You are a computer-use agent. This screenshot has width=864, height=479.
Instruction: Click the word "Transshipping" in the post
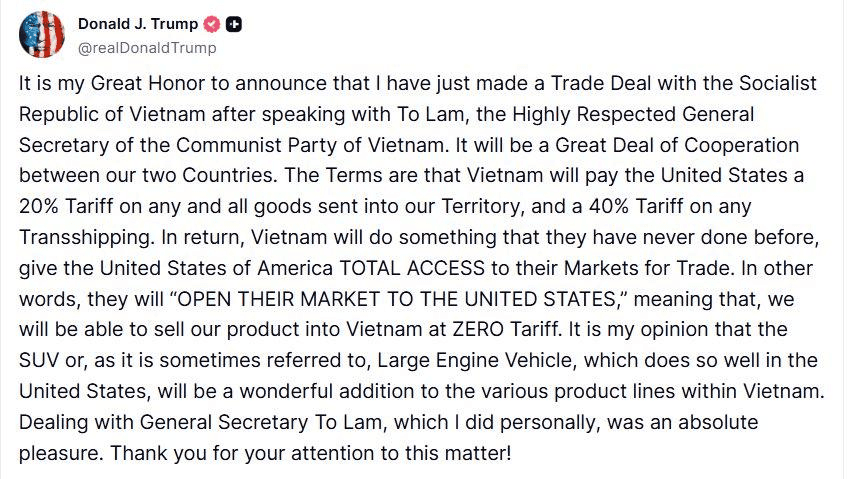point(84,238)
